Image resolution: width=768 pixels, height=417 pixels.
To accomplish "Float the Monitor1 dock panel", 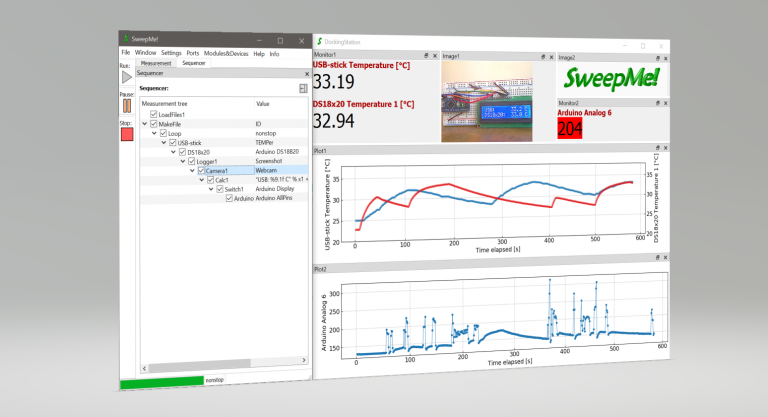I will (x=426, y=56).
